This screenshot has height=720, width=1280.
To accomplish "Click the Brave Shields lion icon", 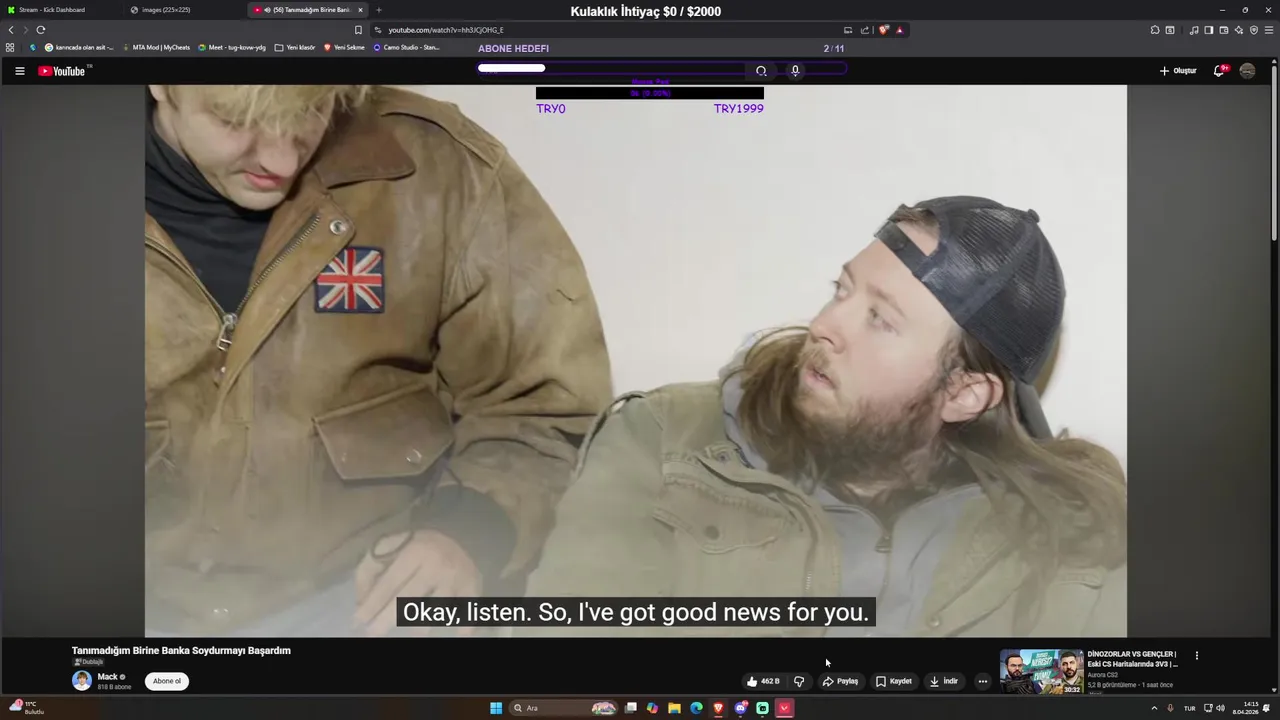I will point(883,30).
